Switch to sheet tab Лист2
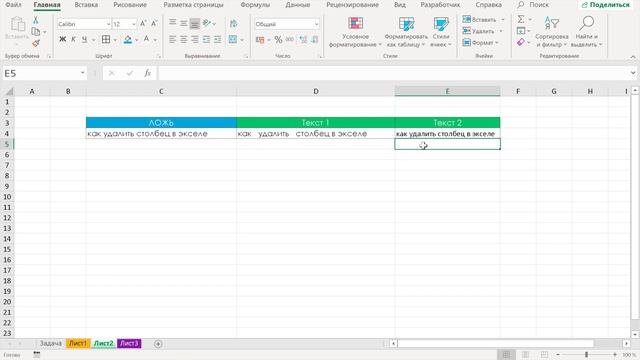Screen dimensions: 640x360 [x=103, y=344]
